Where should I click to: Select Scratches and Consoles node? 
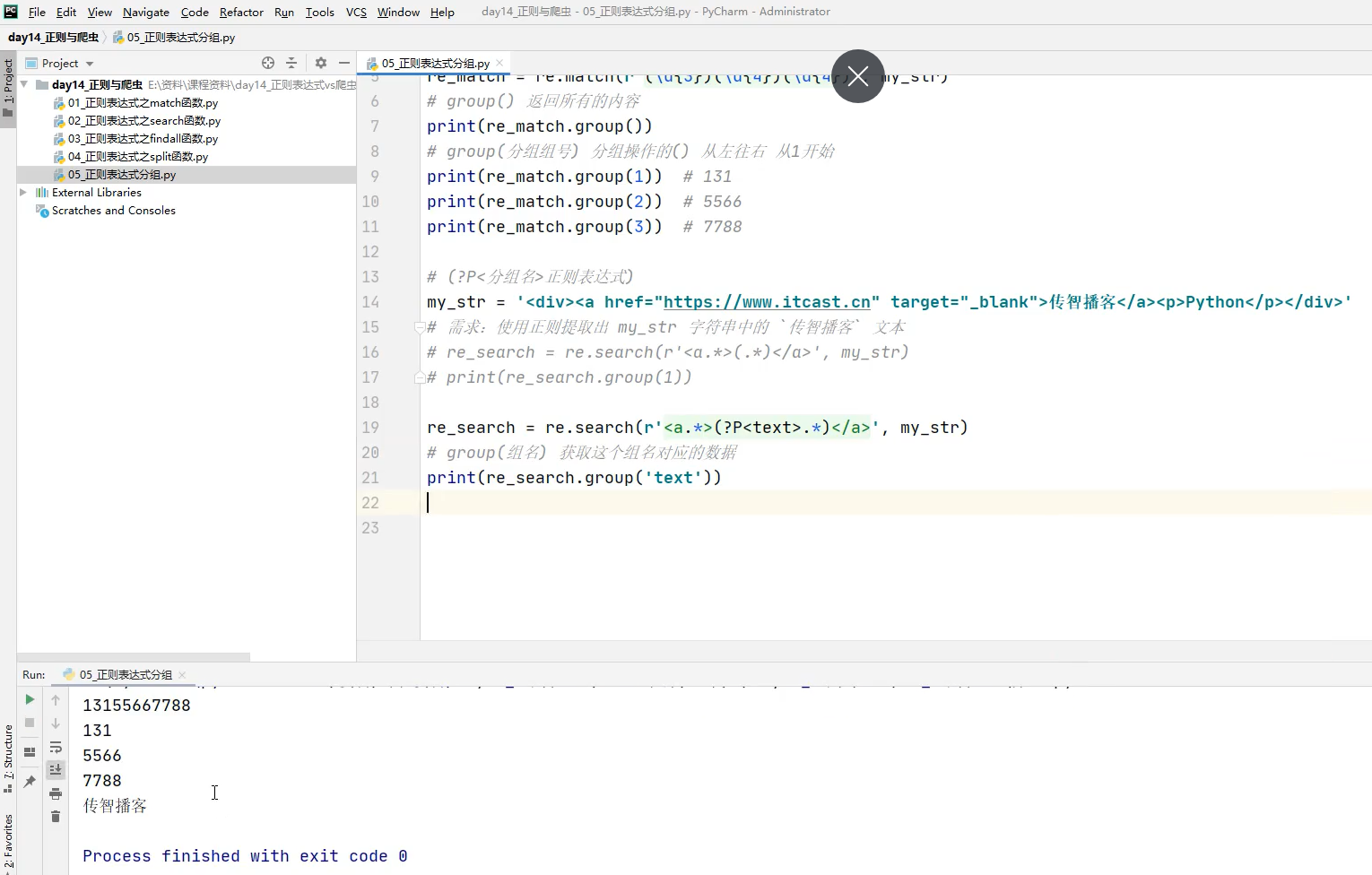tap(113, 210)
